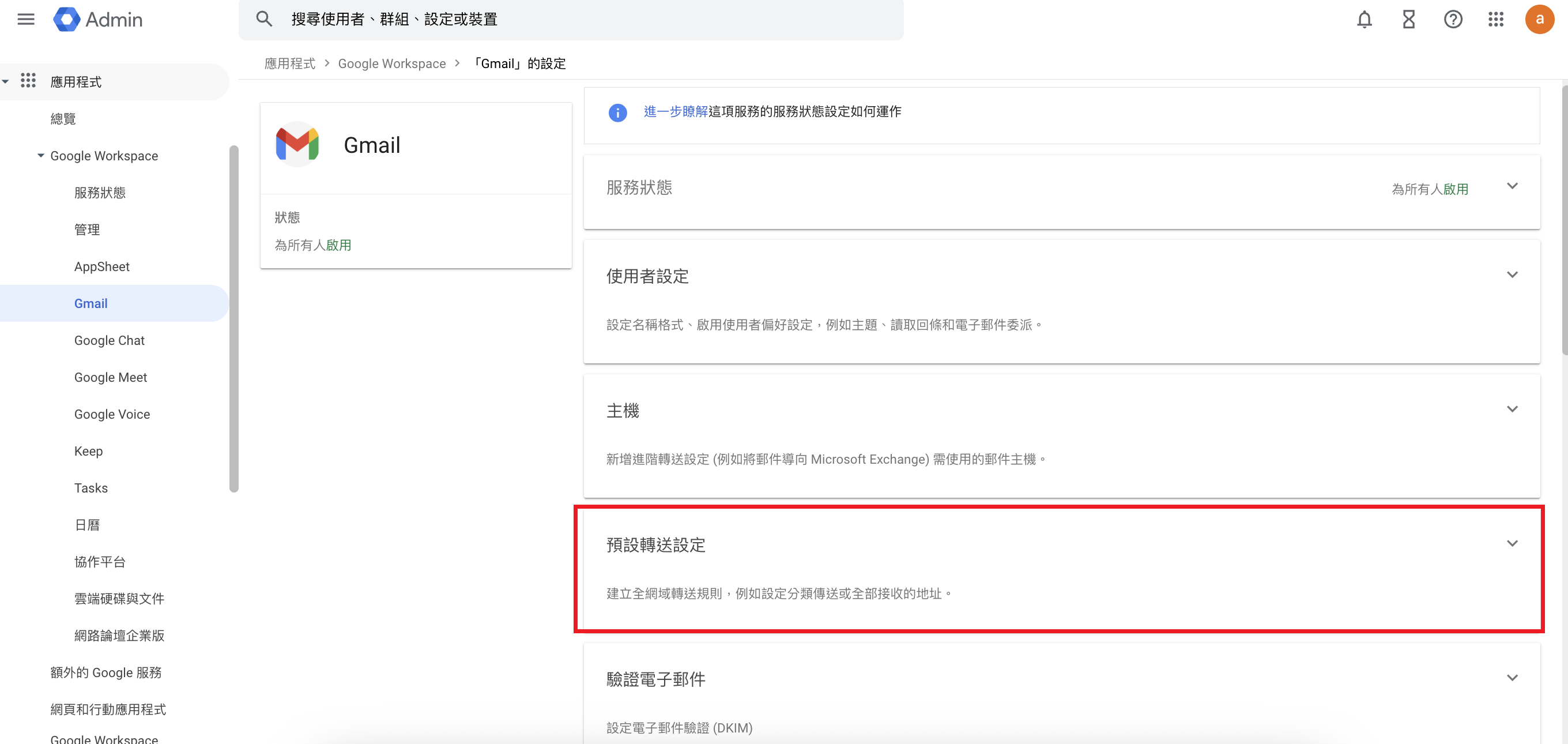
Task: Open the 預設轉送設定 panel title
Action: [x=656, y=545]
